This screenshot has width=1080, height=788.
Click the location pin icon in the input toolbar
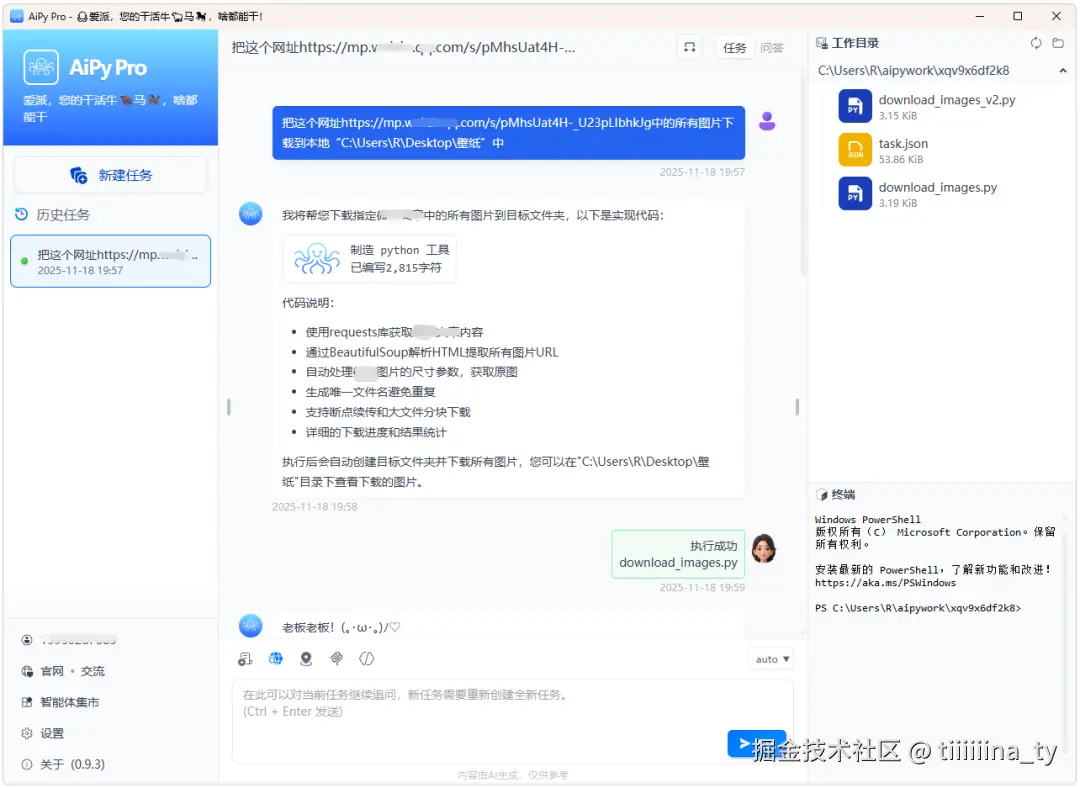click(x=305, y=658)
